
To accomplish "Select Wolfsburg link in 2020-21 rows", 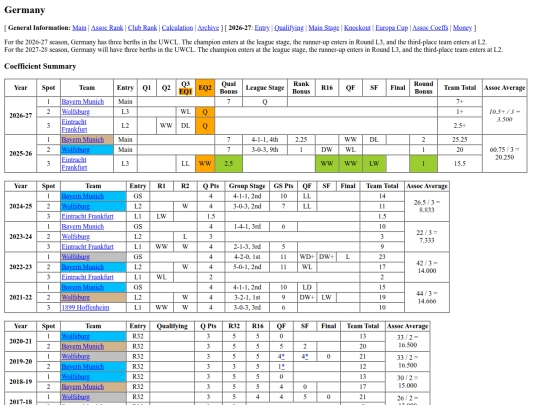I will [75, 336].
